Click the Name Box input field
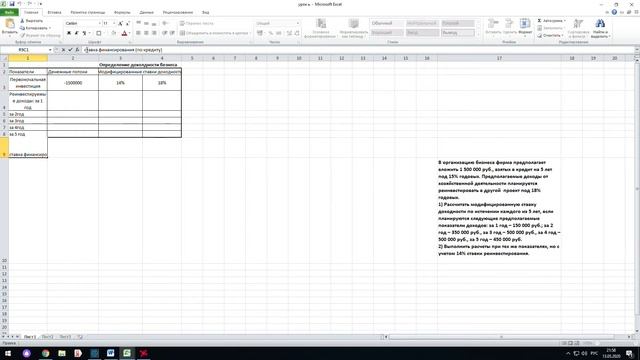This screenshot has width=640, height=360. [x=24, y=50]
